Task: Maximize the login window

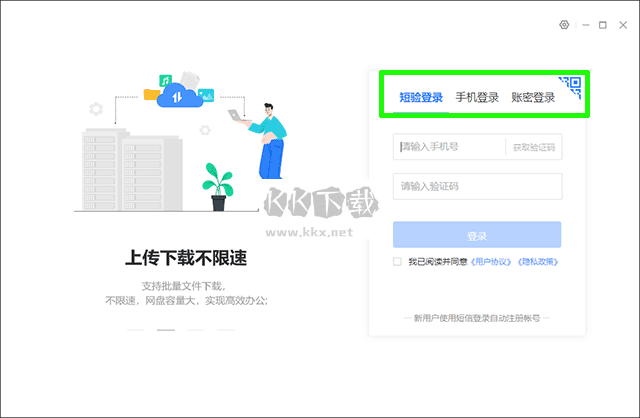Action: [x=603, y=24]
